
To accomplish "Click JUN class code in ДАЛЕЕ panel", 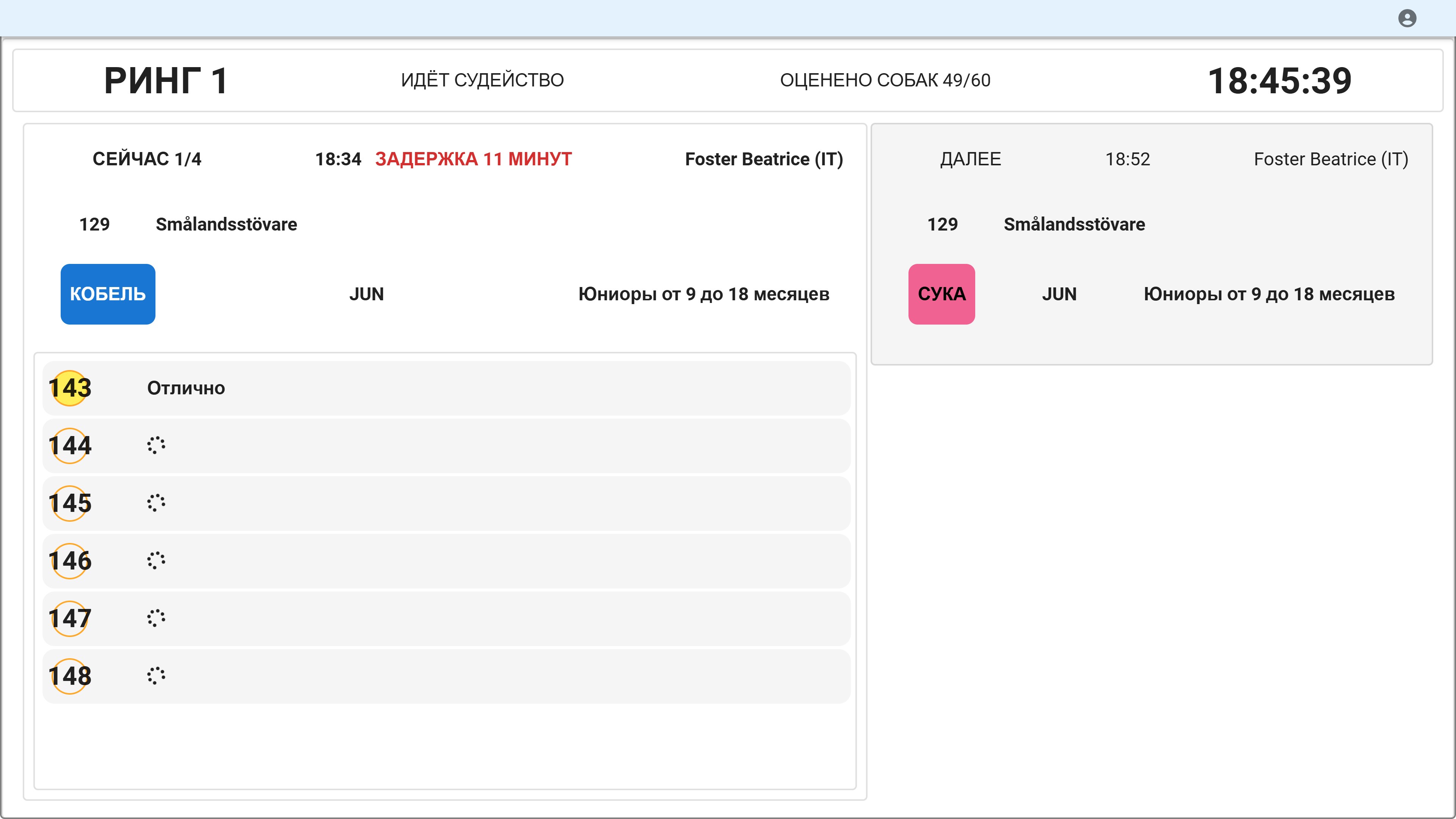I will (1059, 294).
